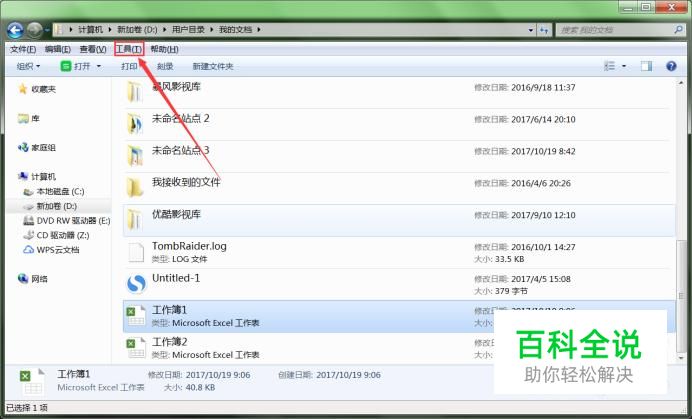Open the 帮助(H) menu
692x419 pixels.
pos(164,49)
